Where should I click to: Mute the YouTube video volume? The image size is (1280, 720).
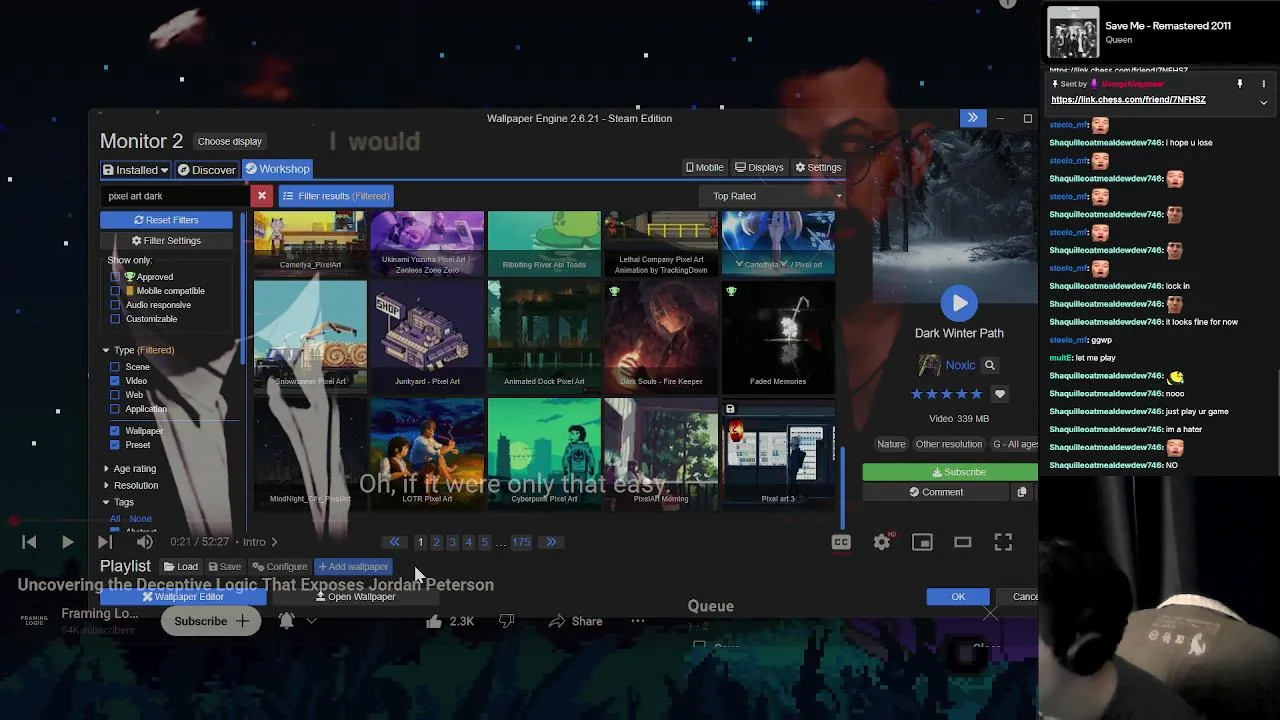[144, 542]
